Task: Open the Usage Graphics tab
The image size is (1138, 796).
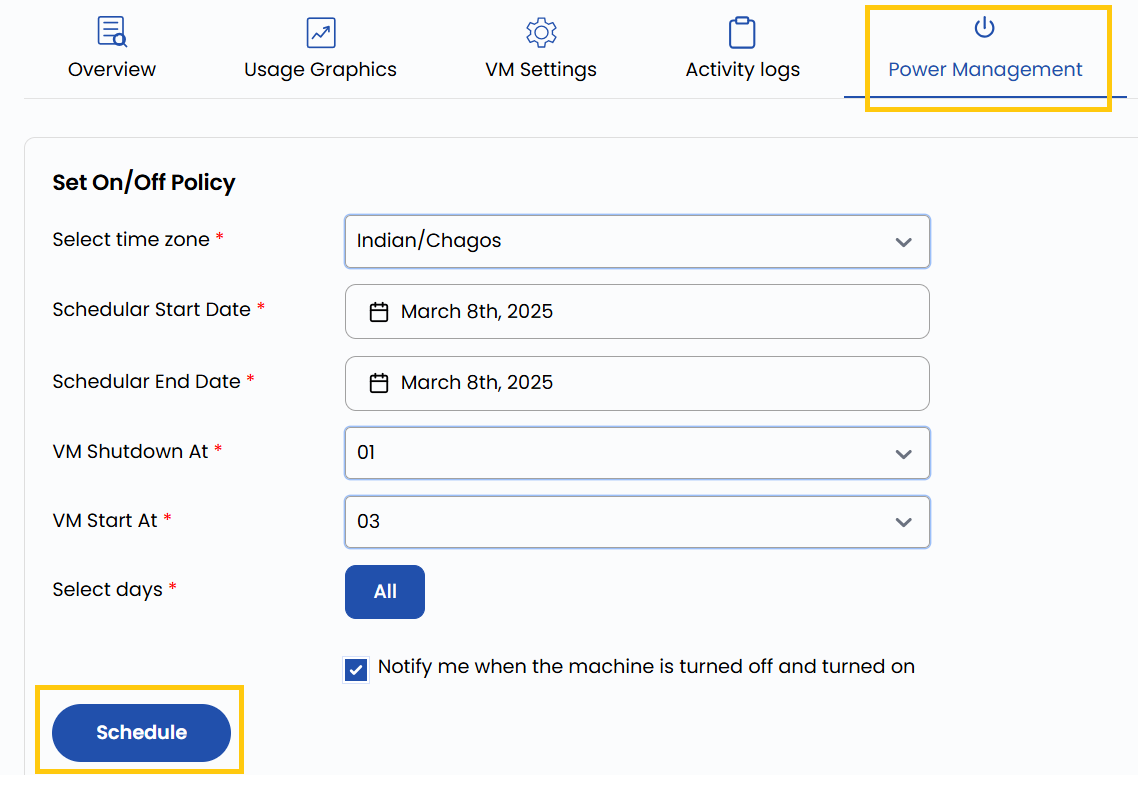Action: coord(320,70)
